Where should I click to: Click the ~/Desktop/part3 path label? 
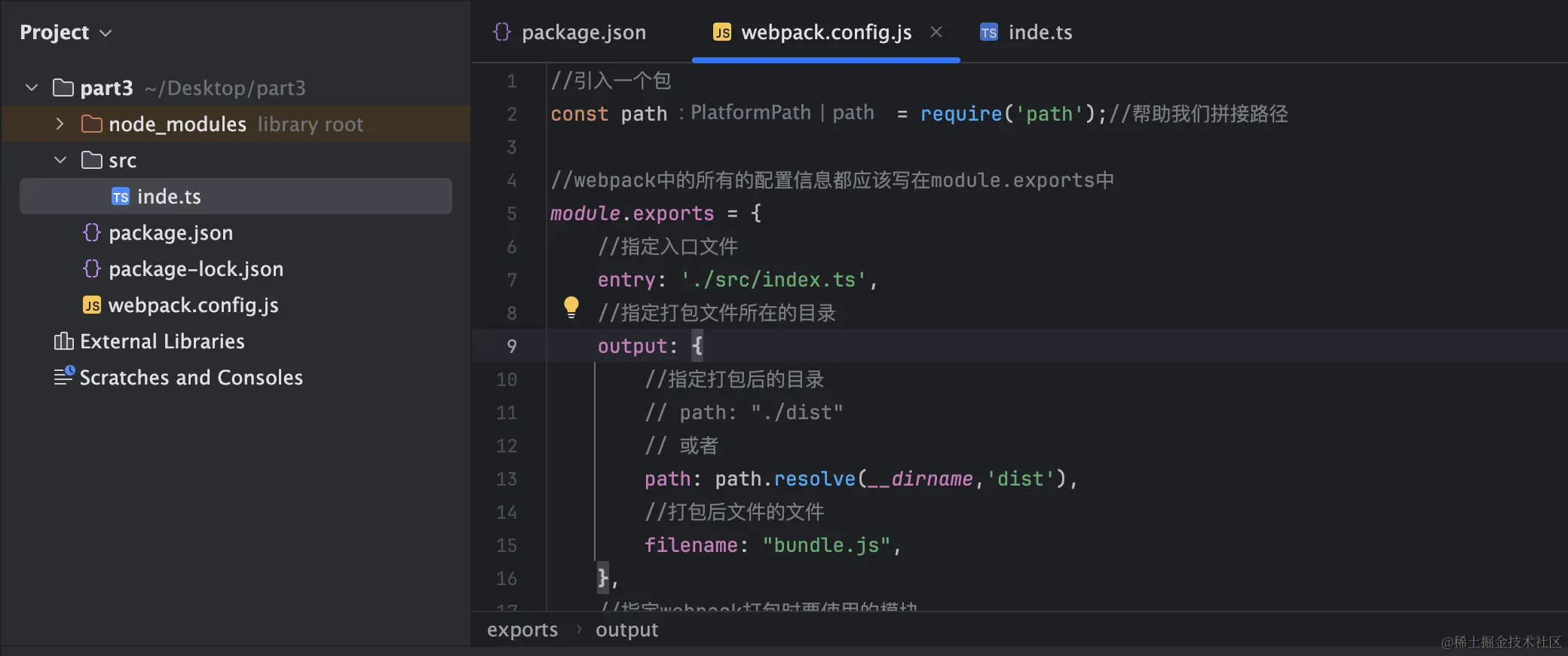tap(225, 88)
